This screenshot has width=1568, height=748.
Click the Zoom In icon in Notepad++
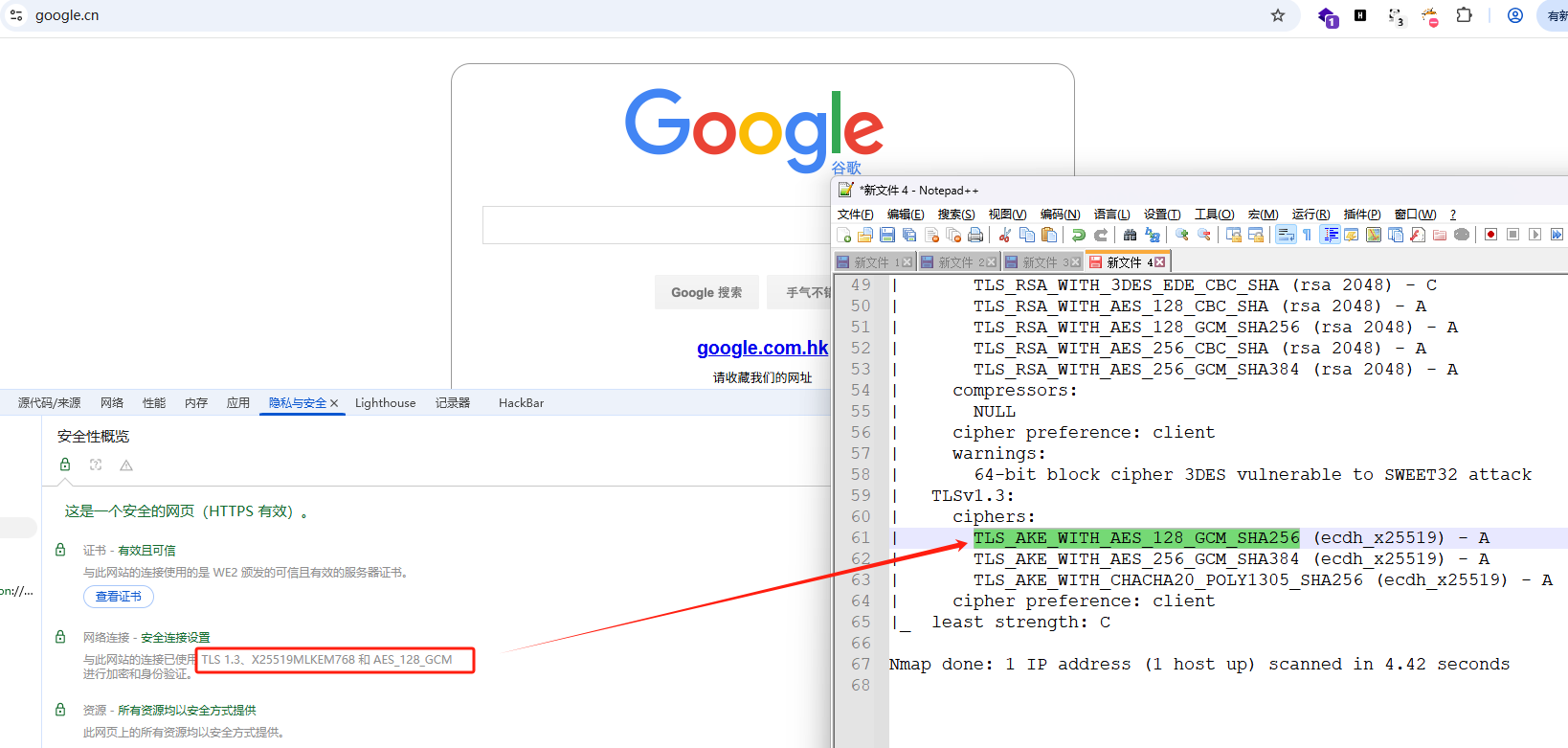[x=1182, y=235]
